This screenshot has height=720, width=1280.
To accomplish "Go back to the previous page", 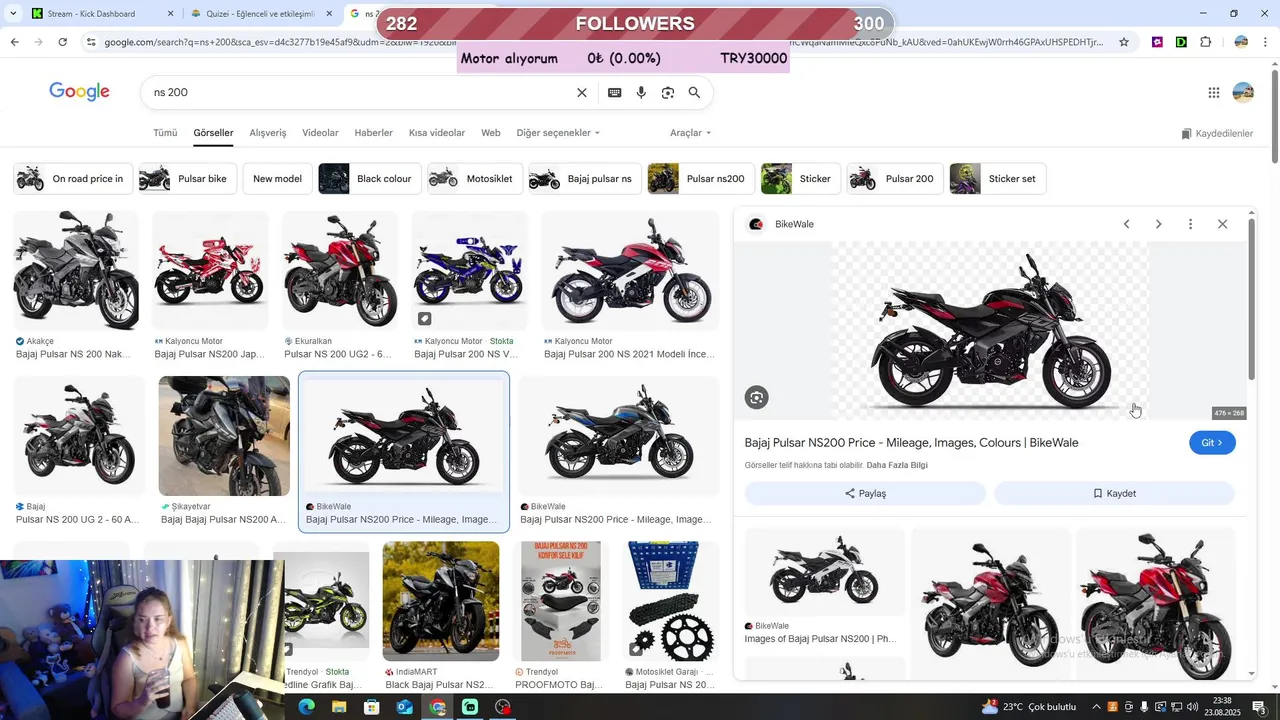I will pyautogui.click(x=14, y=42).
